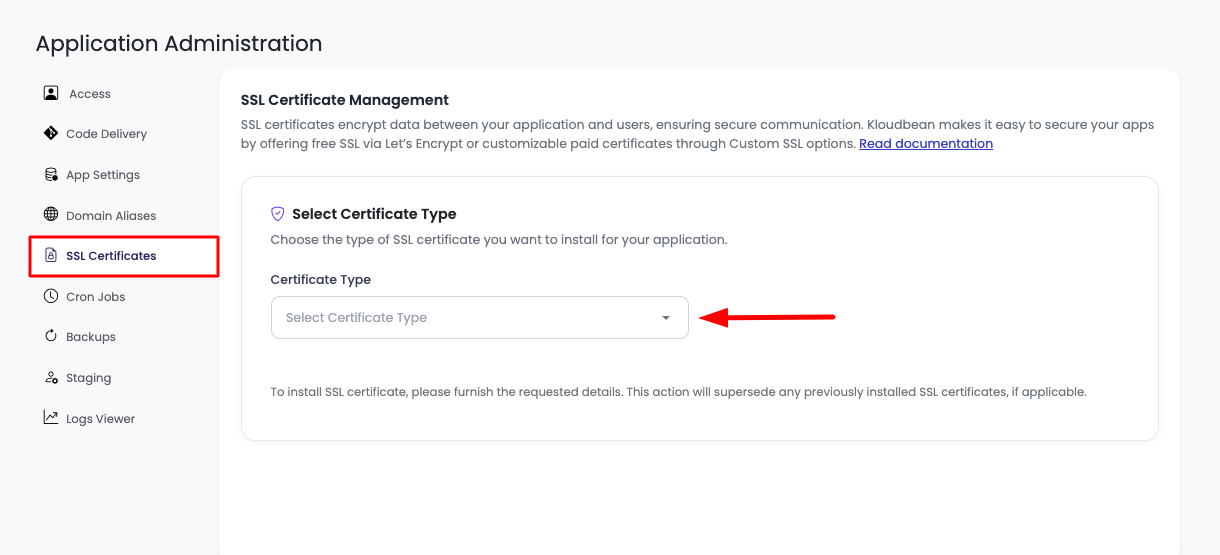This screenshot has height=555, width=1220.
Task: Click the SSL Certificate Management heading
Action: (345, 100)
